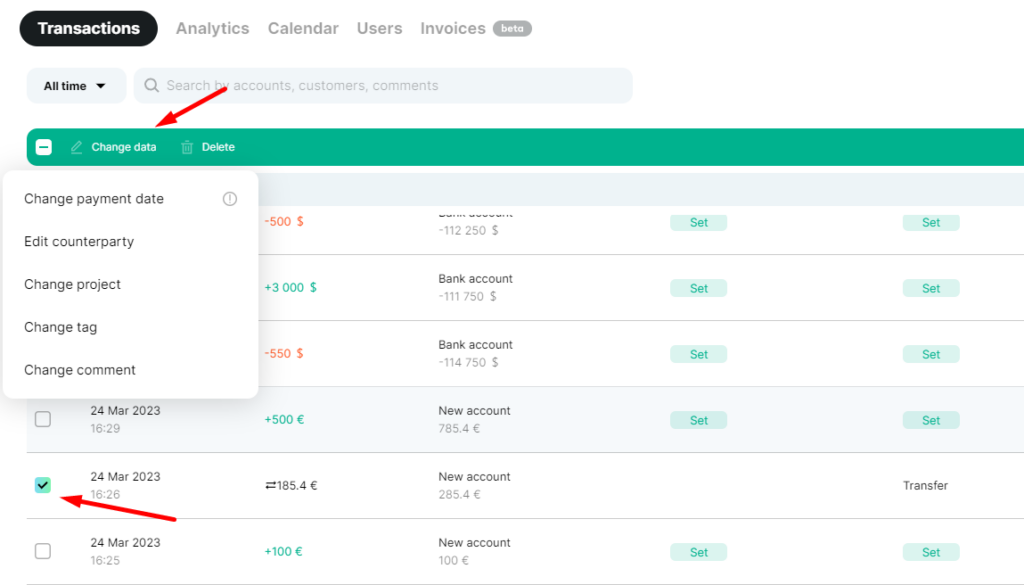
Task: Click the 24 Mar 2023 16:29 date
Action: point(125,419)
